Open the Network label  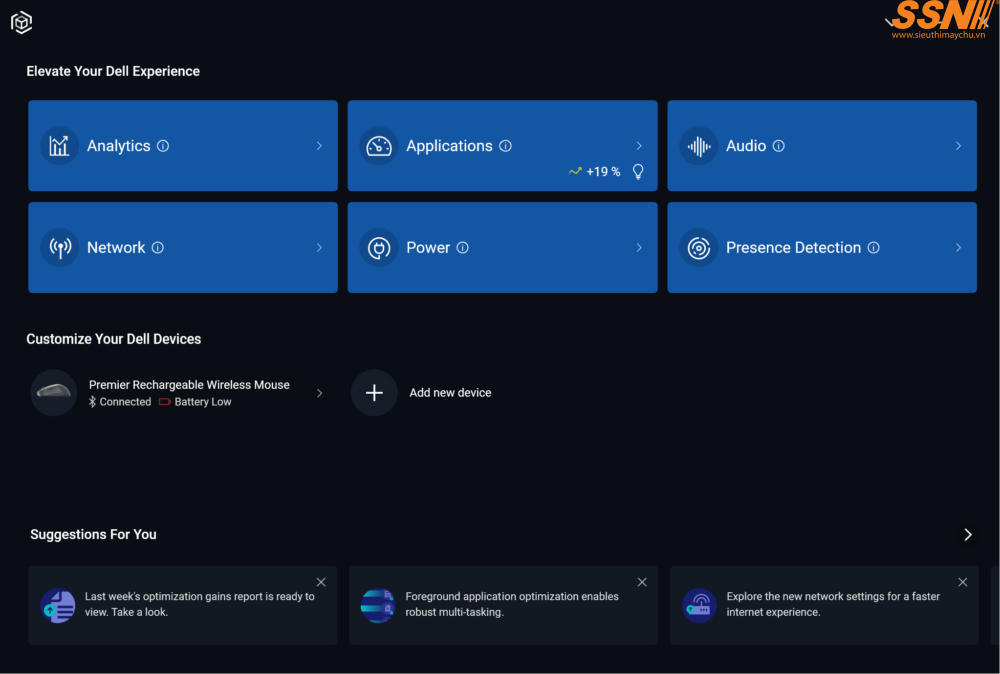pyautogui.click(x=116, y=247)
